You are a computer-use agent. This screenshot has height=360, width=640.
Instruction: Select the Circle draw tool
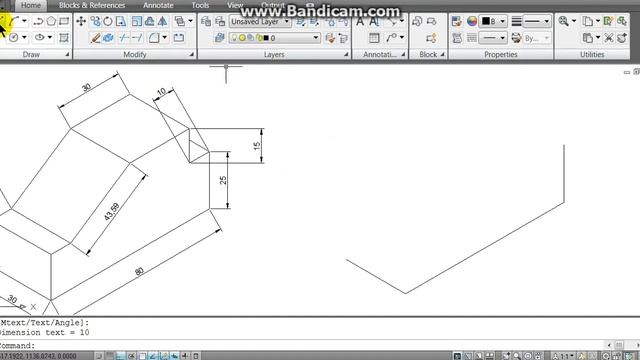tap(13, 38)
